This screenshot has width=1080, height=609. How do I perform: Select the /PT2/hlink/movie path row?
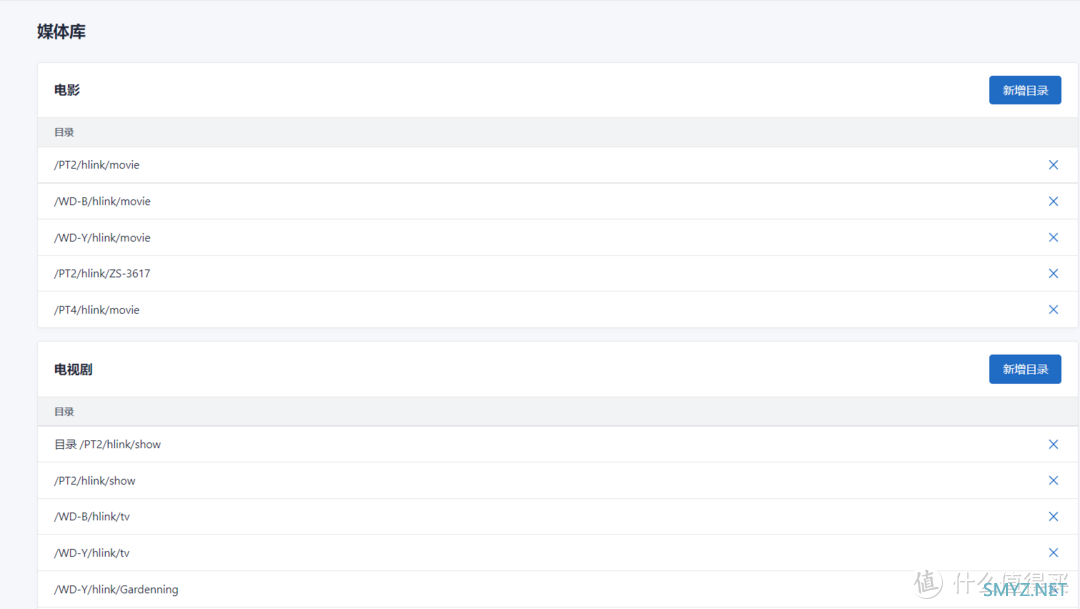pyautogui.click(x=557, y=165)
